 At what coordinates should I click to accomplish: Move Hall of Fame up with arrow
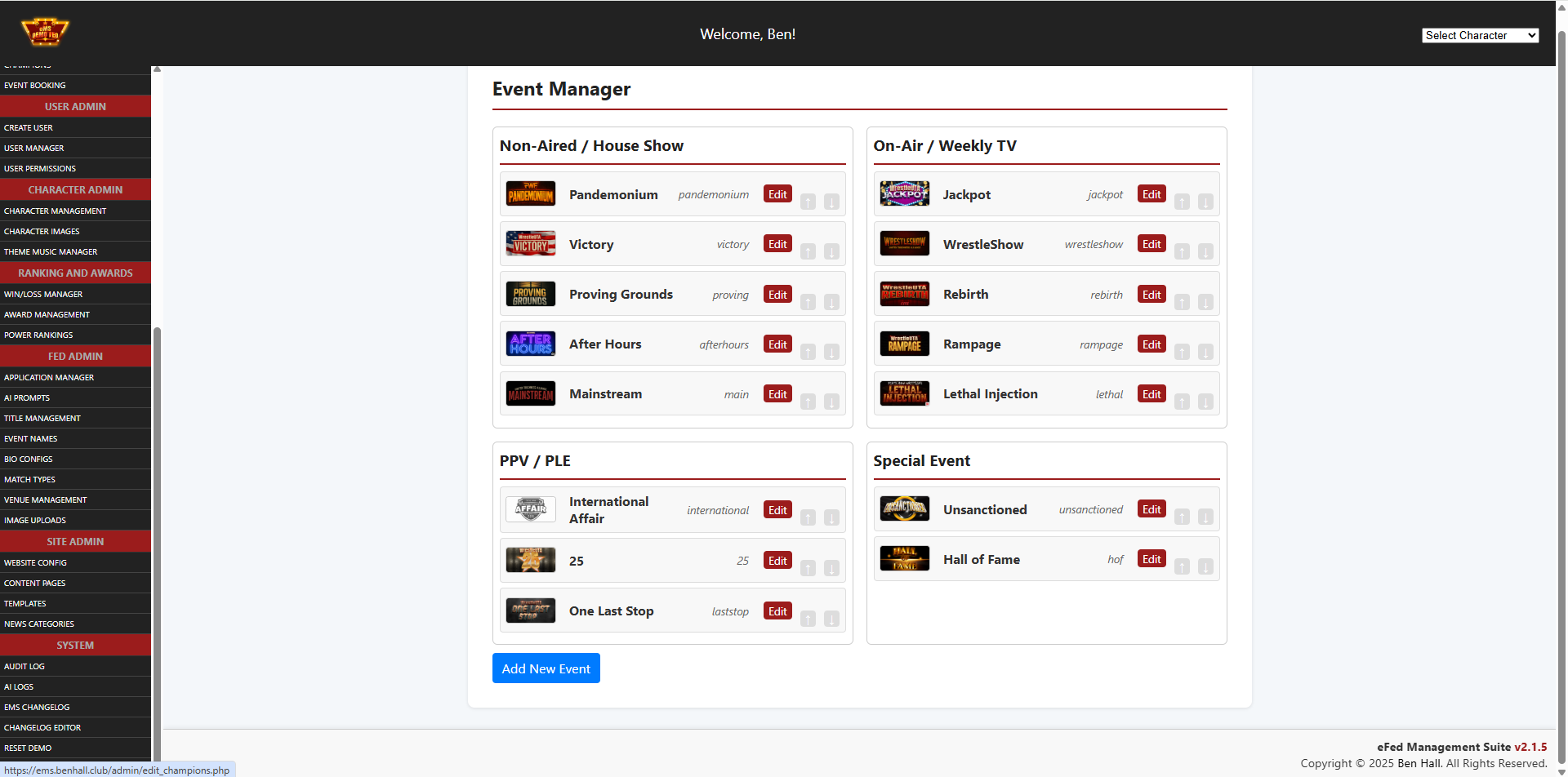(x=1182, y=566)
